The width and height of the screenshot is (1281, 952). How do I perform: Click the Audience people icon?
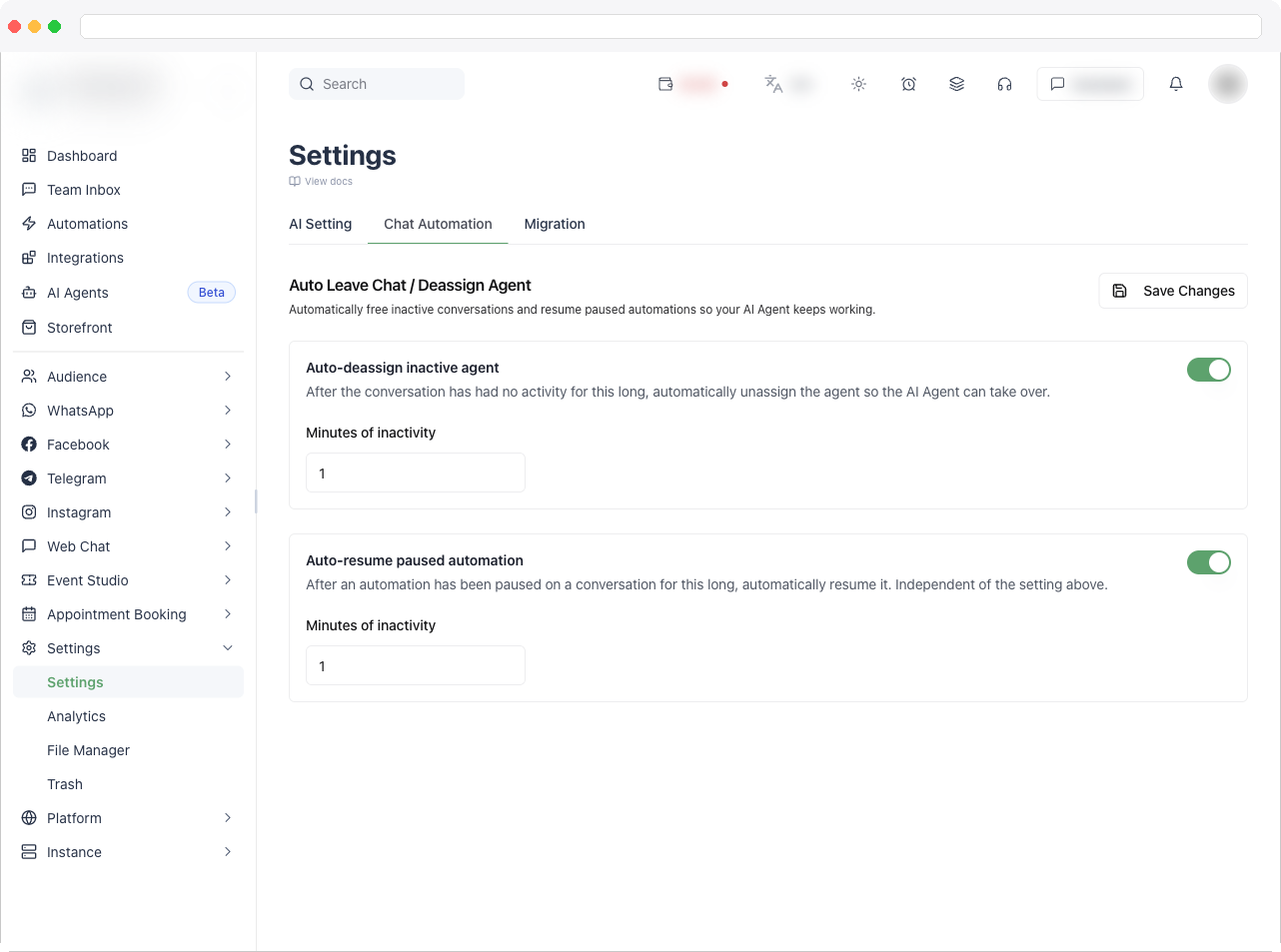point(29,377)
